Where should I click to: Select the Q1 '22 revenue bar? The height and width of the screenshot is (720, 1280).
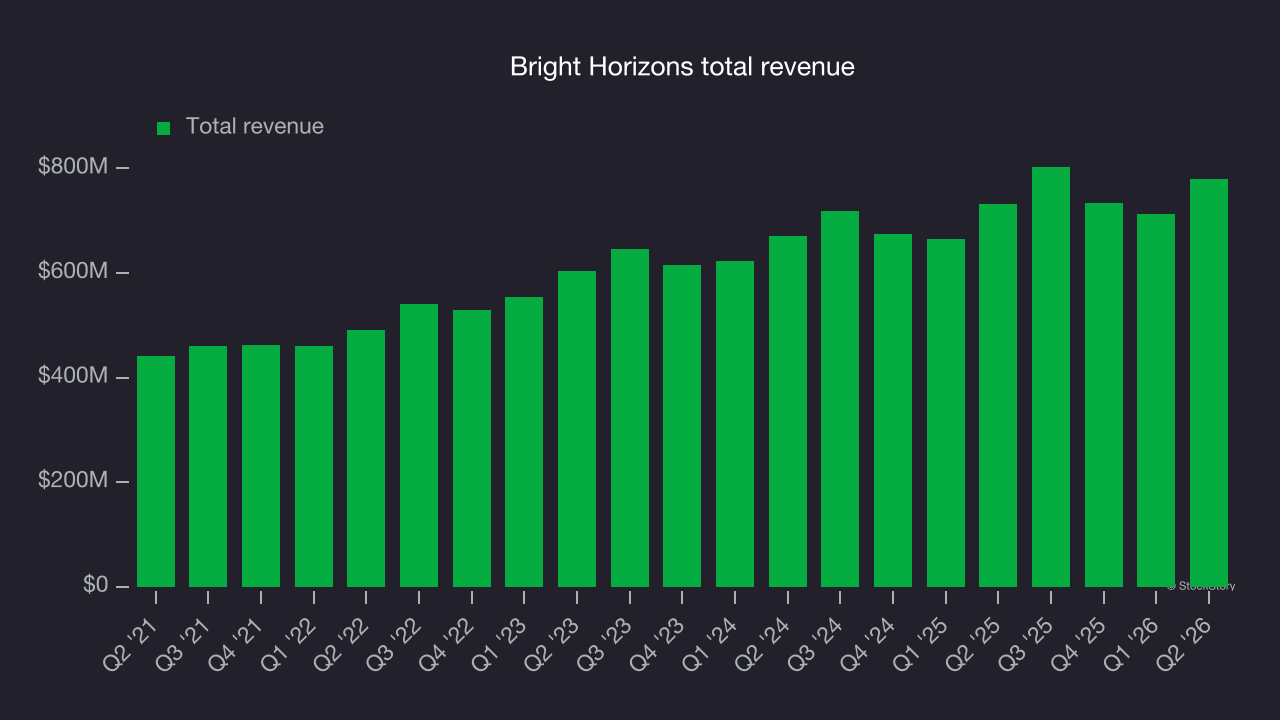tap(314, 466)
